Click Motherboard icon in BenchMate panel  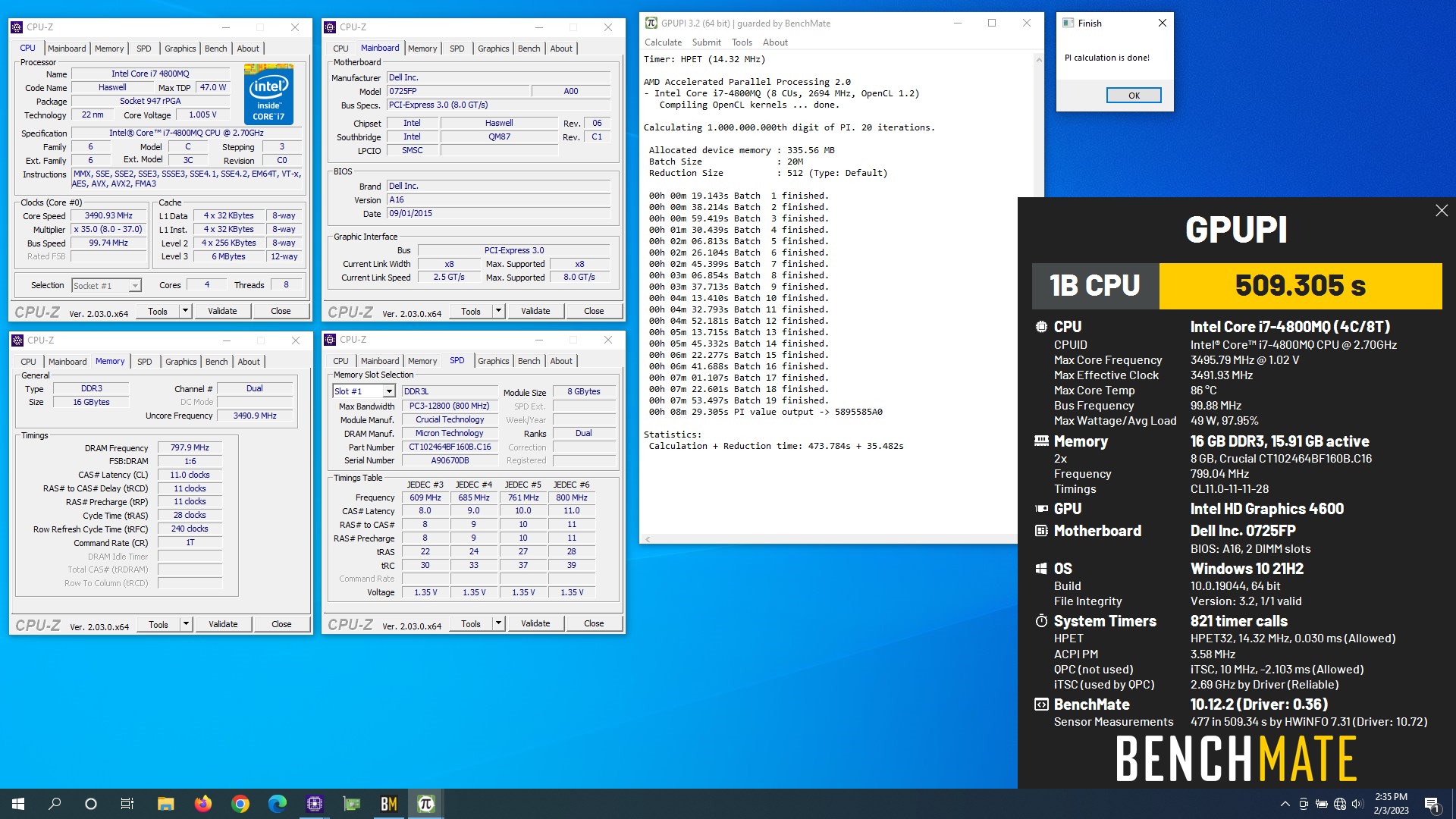point(1041,531)
